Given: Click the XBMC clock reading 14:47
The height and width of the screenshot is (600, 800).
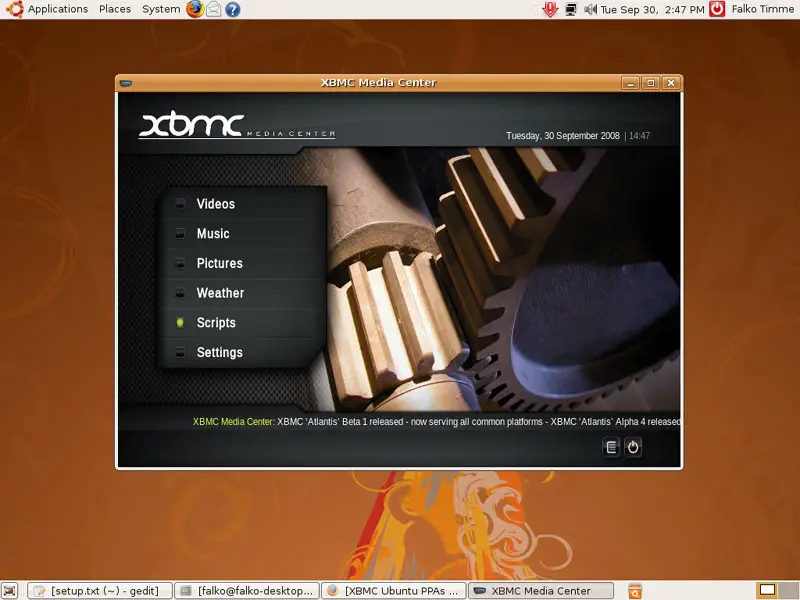Looking at the screenshot, I should point(639,136).
